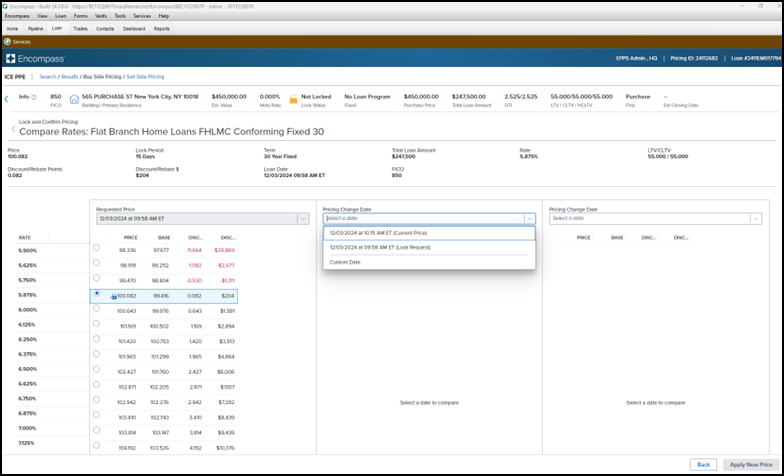This screenshot has width=784, height=476.
Task: Click the orange lock status icon
Action: [x=294, y=100]
